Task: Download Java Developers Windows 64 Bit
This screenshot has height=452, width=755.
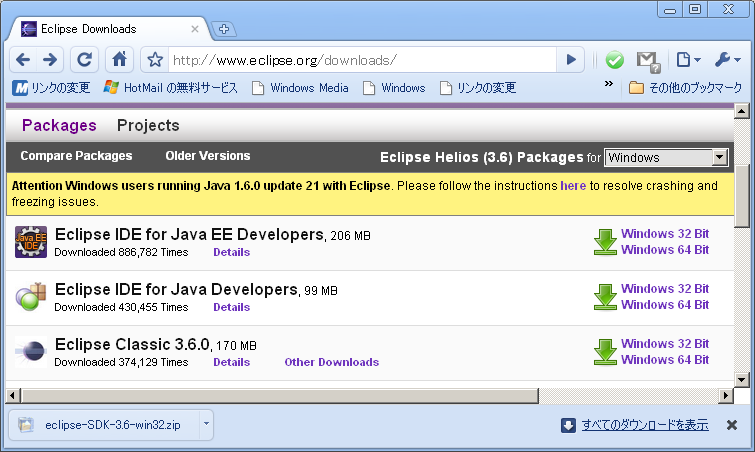Action: coord(665,305)
